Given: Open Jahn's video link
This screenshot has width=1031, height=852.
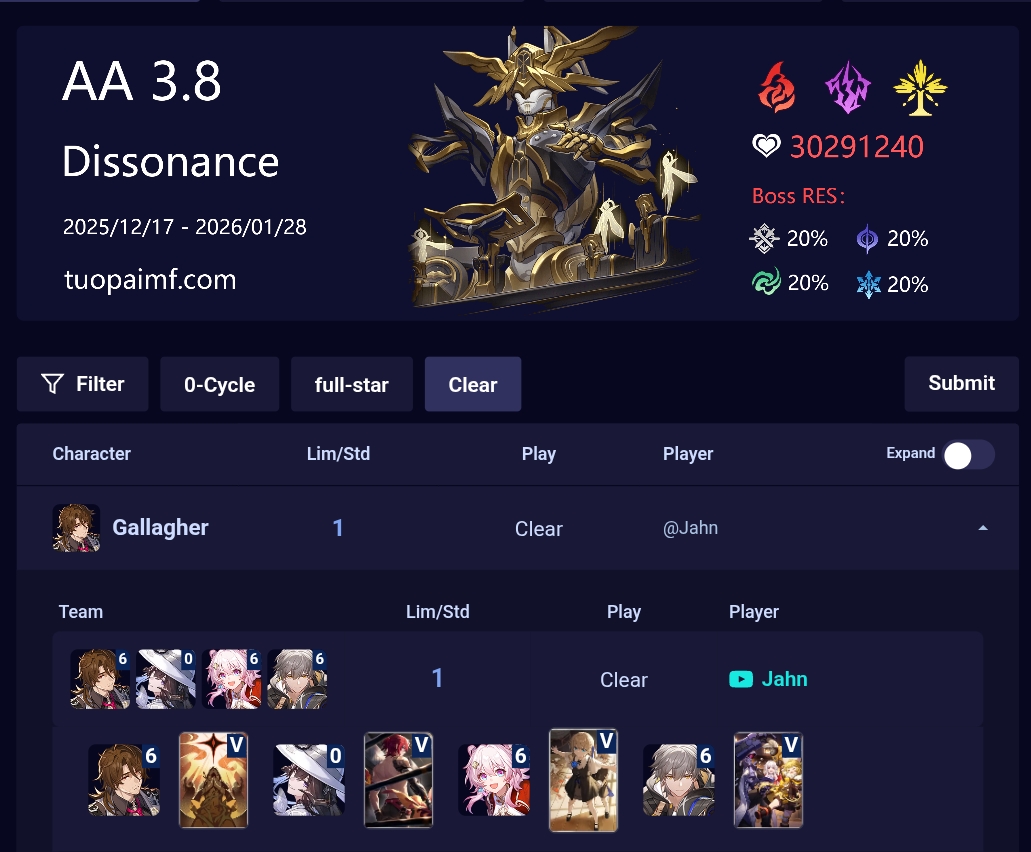Looking at the screenshot, I should [x=784, y=679].
